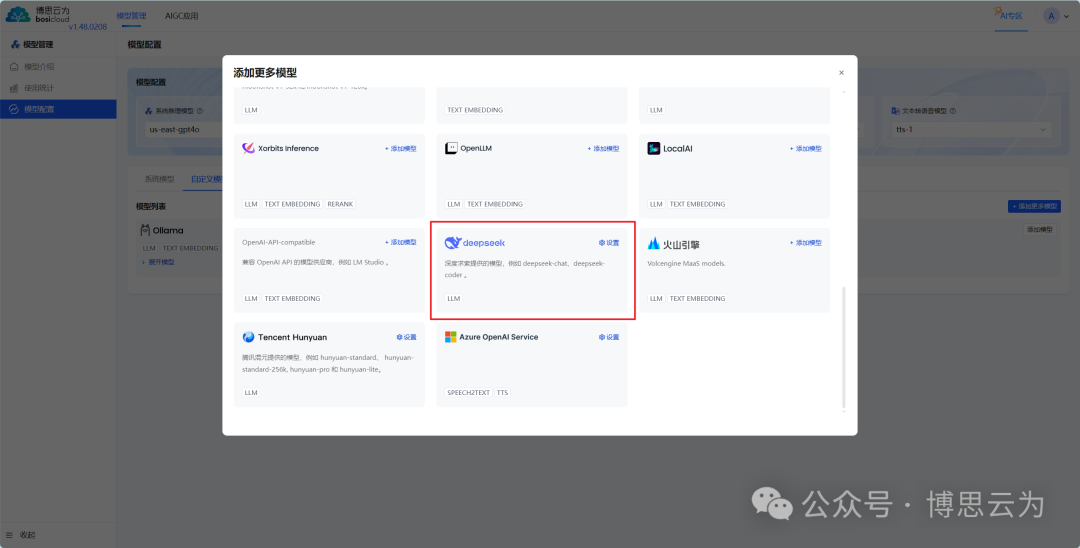Image resolution: width=1080 pixels, height=548 pixels.
Task: Click the LocalAI logo icon
Action: pyautogui.click(x=654, y=148)
